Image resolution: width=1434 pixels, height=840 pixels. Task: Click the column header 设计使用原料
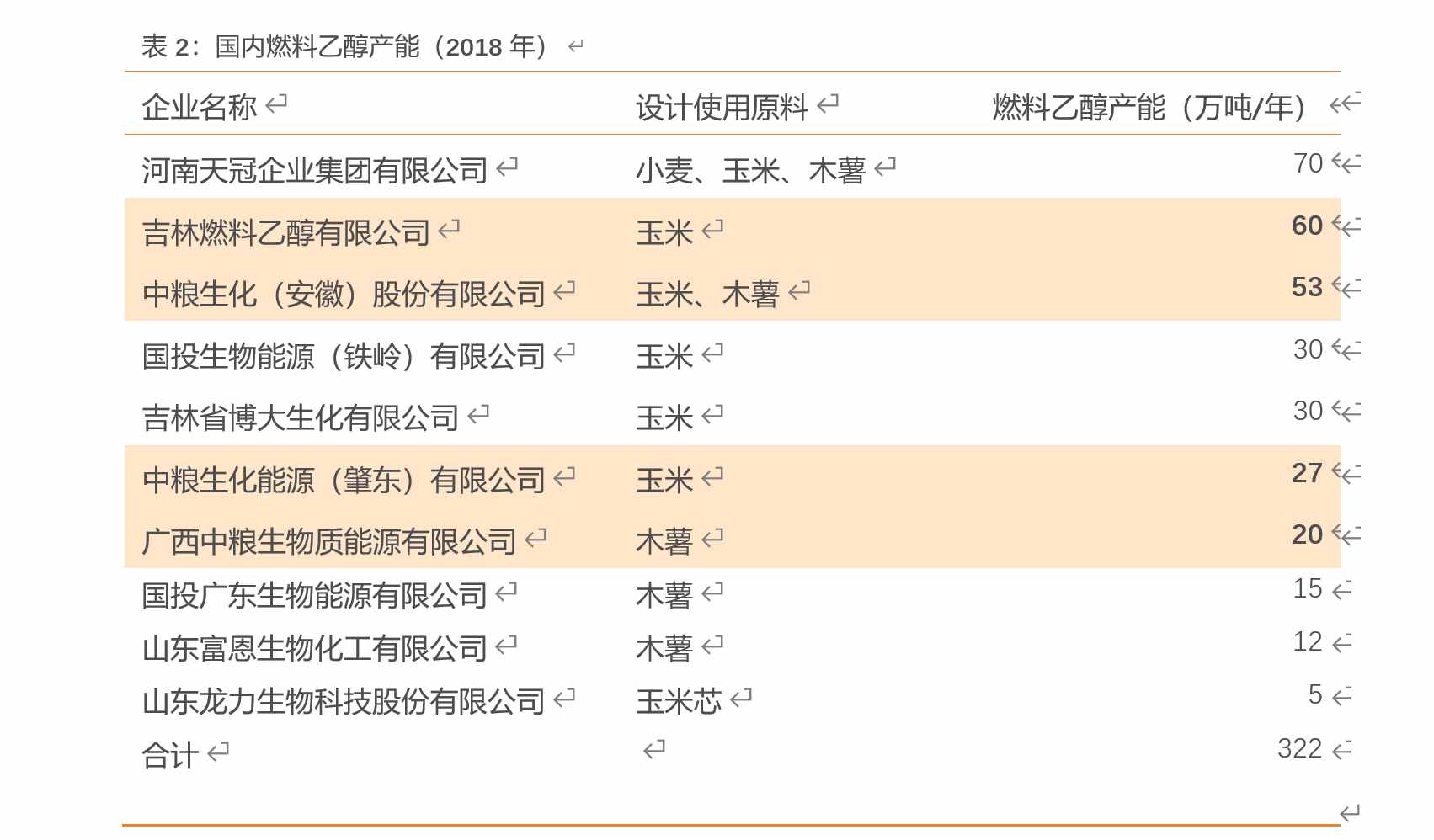pos(722,107)
